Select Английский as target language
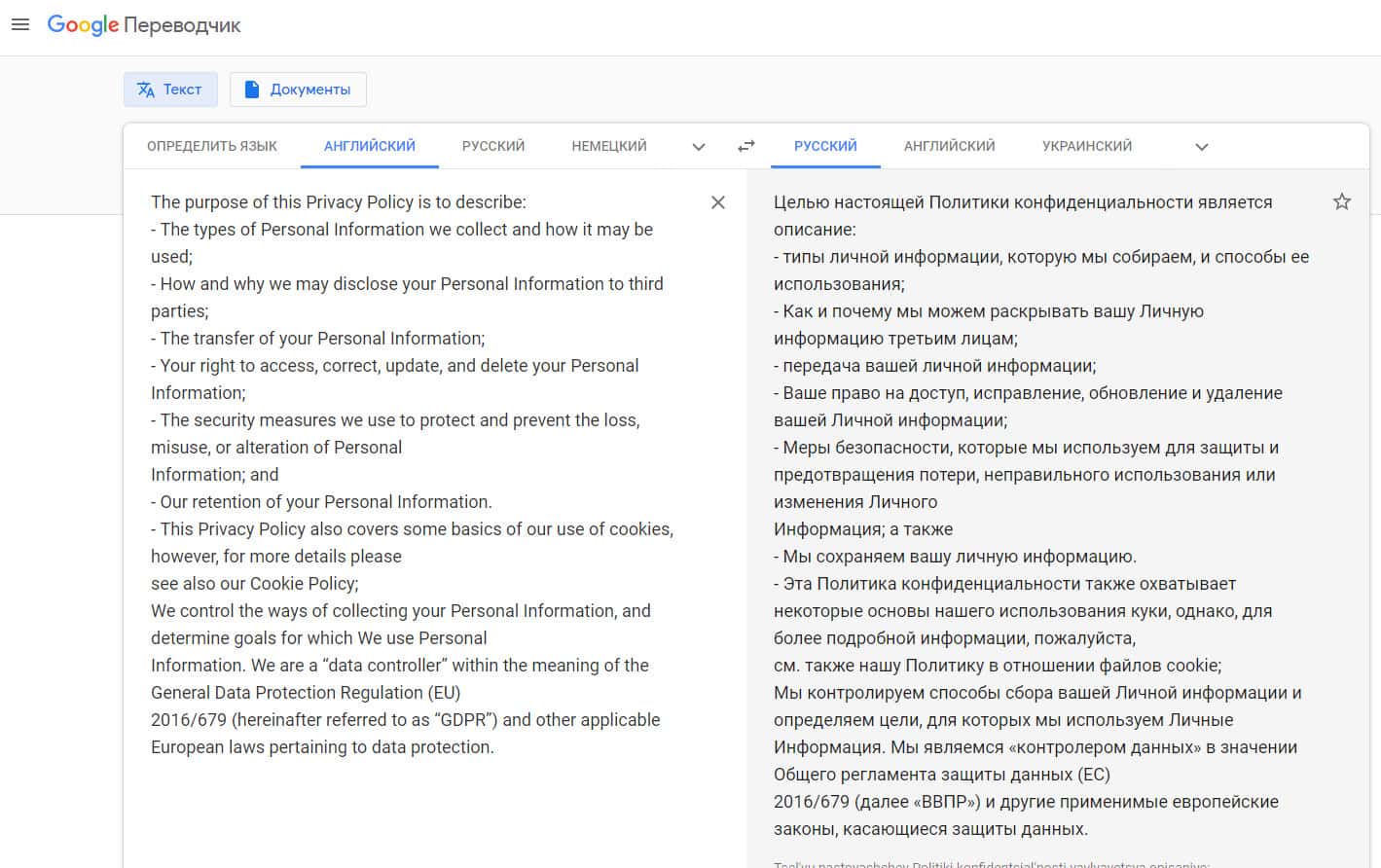This screenshot has width=1381, height=868. (949, 146)
